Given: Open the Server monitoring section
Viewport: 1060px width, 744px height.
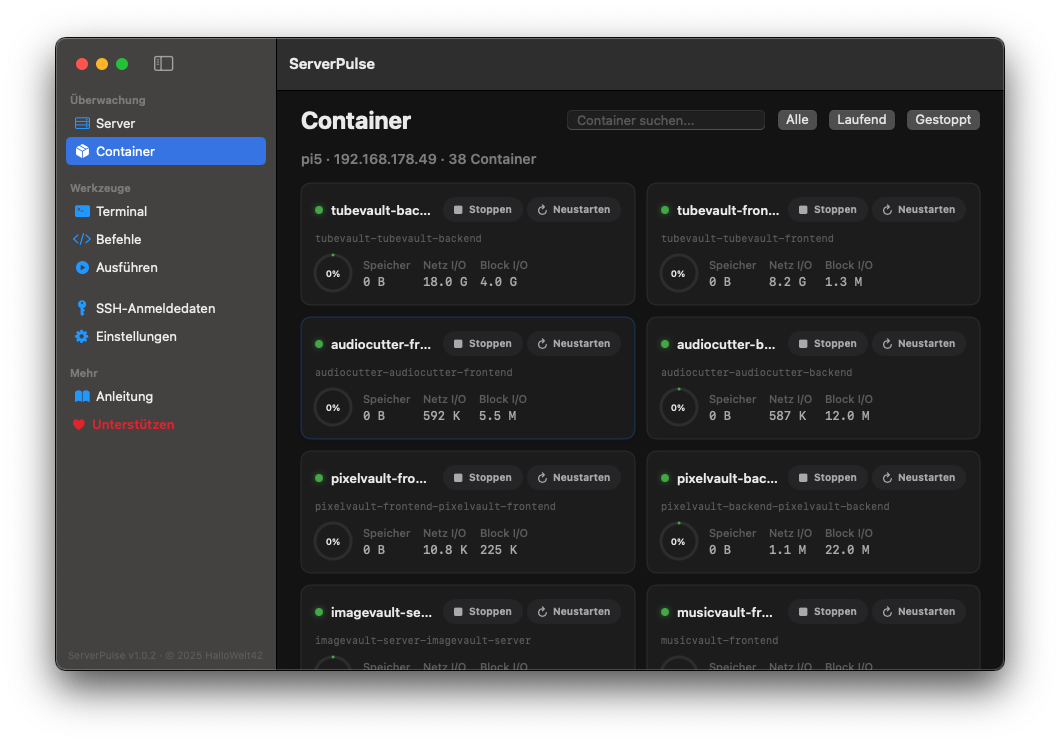Looking at the screenshot, I should click(x=166, y=124).
